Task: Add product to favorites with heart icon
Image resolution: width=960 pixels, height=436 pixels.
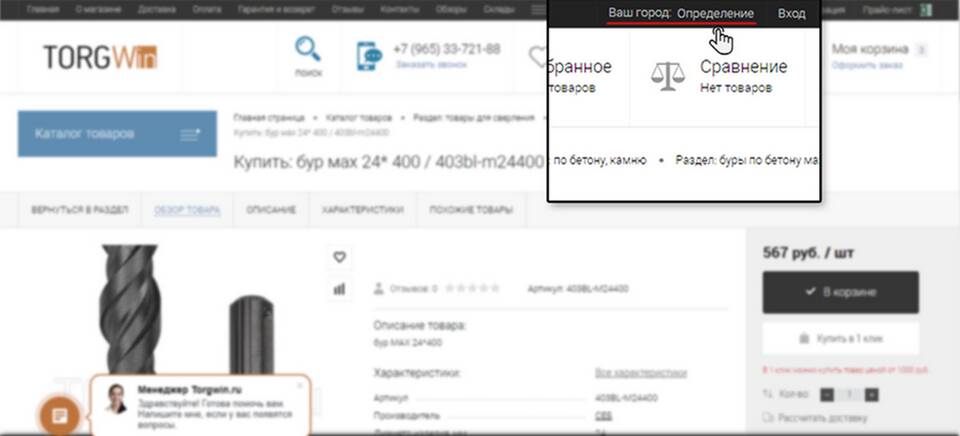Action: (x=339, y=257)
